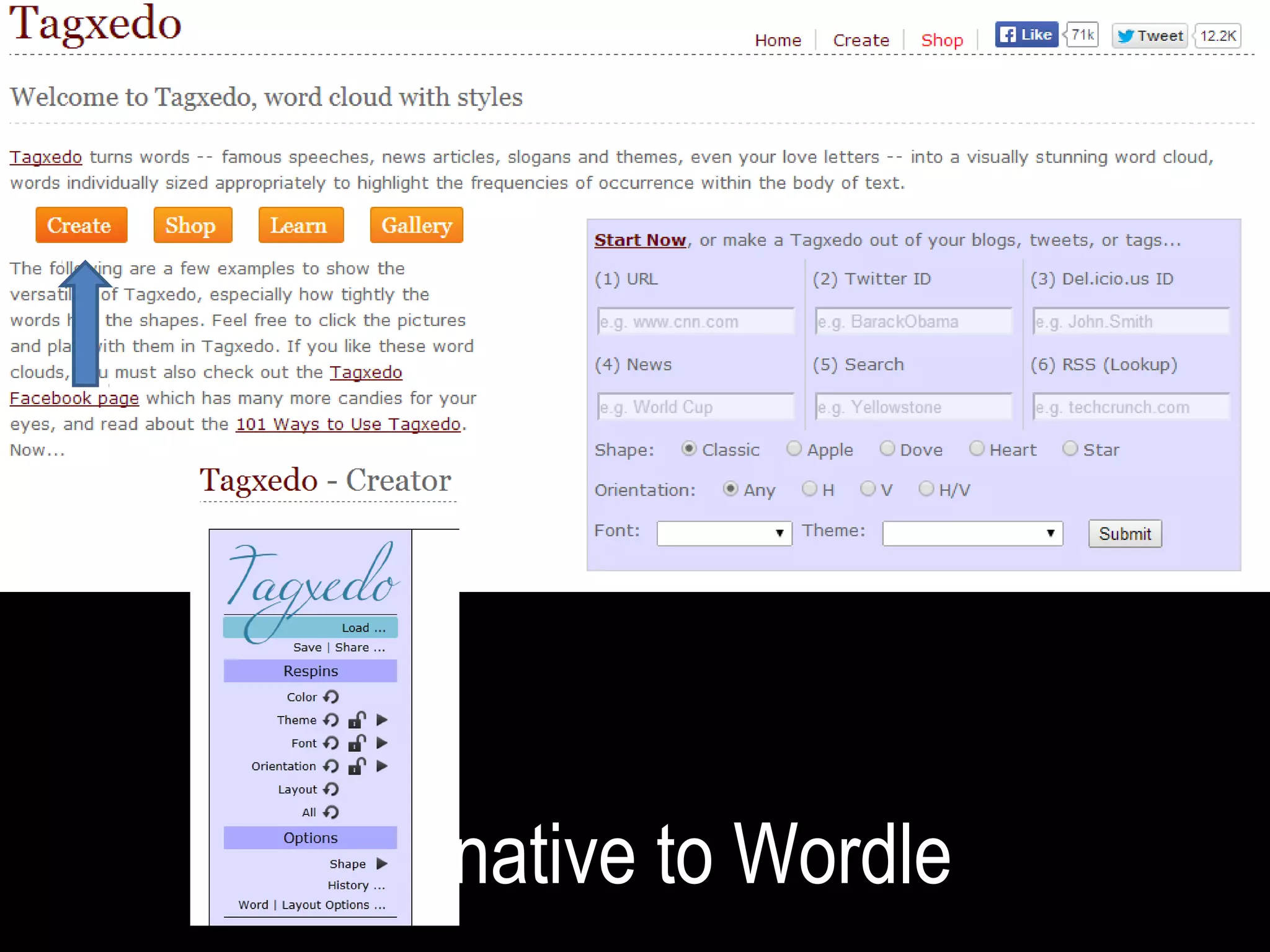Click the Del.icio.us ID input field

(x=1131, y=321)
